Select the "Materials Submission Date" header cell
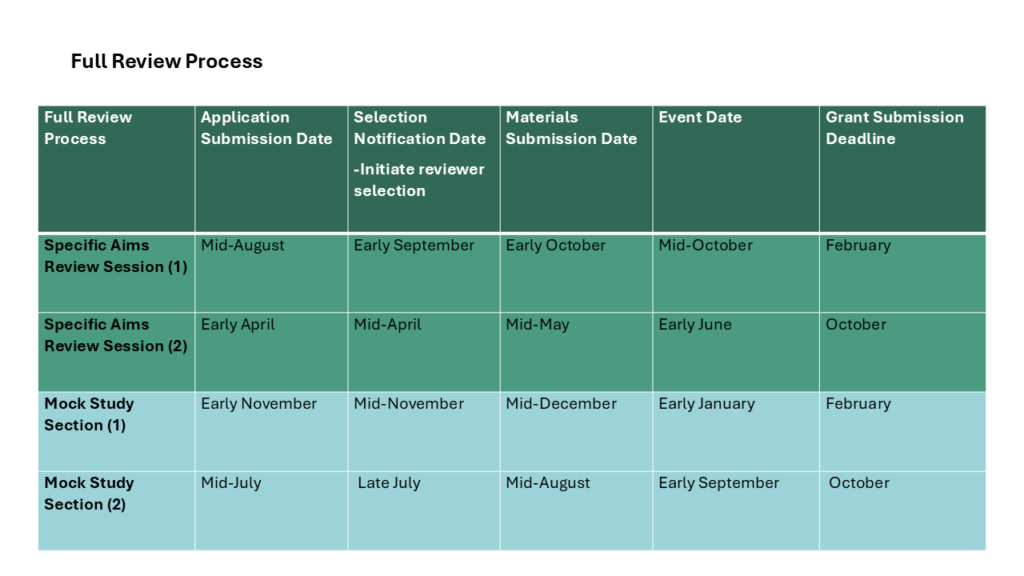1024x576 pixels. (571, 128)
